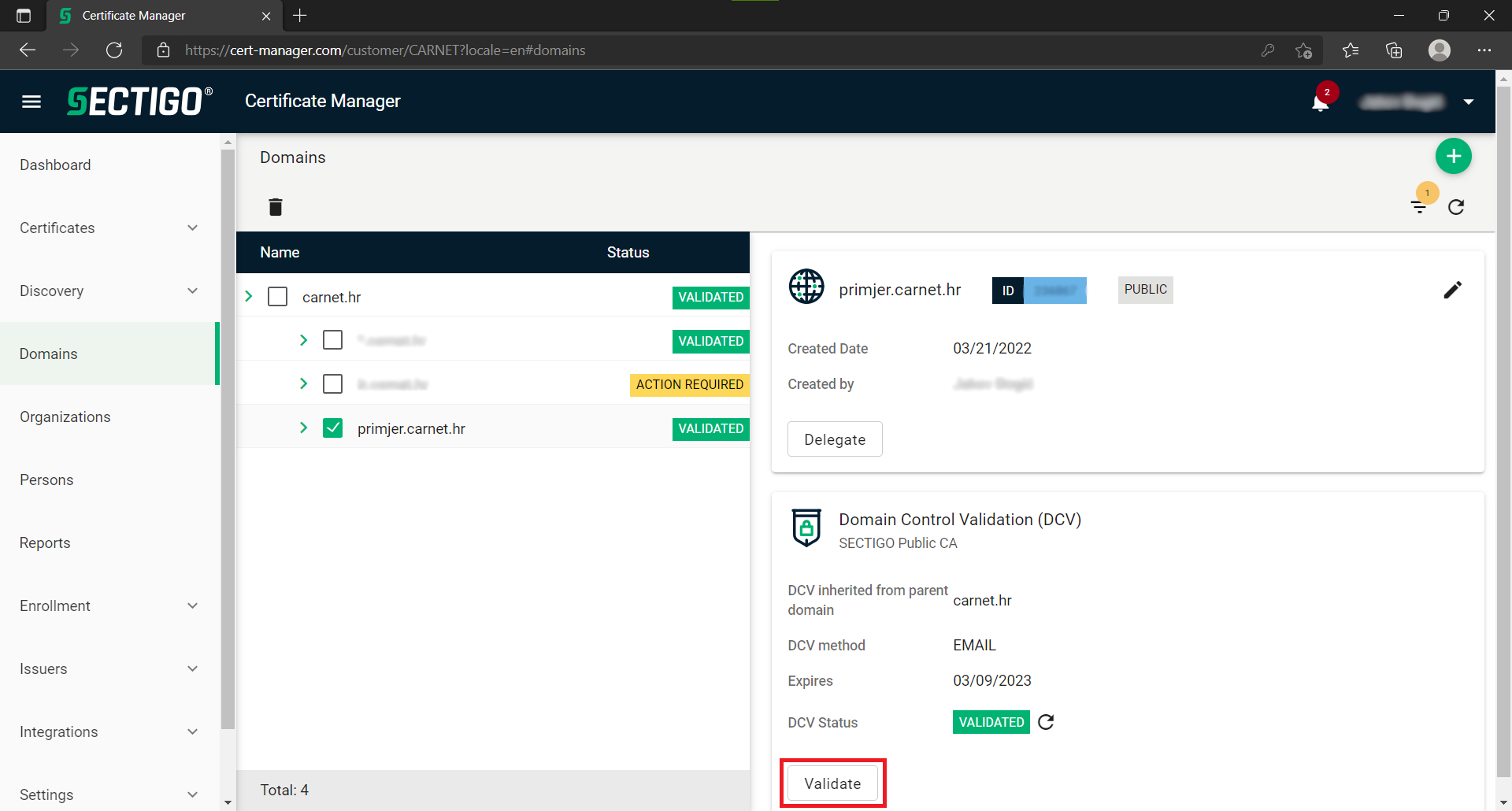1512x811 pixels.
Task: Check the ACTION REQUIRED domain checkbox
Action: [332, 384]
